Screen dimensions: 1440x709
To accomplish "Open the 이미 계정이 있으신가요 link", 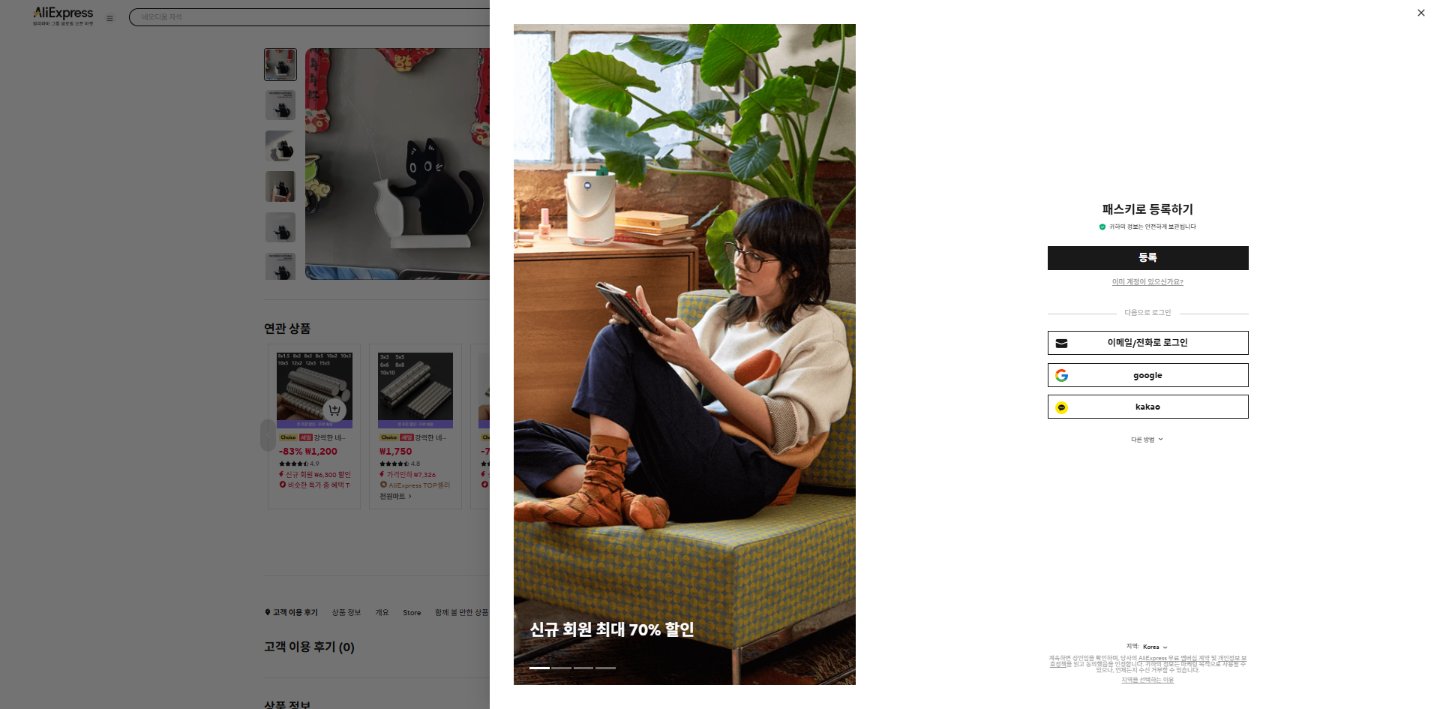I will (x=1148, y=282).
